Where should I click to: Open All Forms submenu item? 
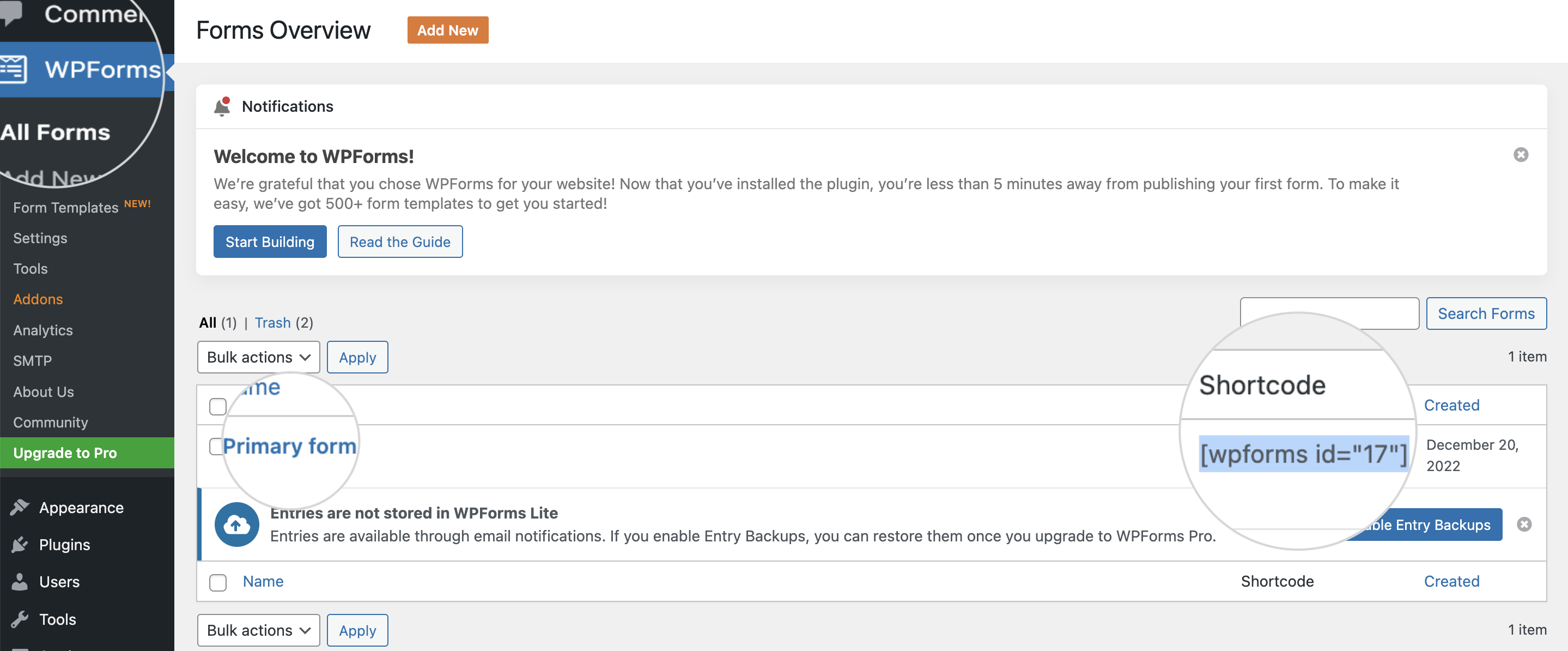[55, 132]
